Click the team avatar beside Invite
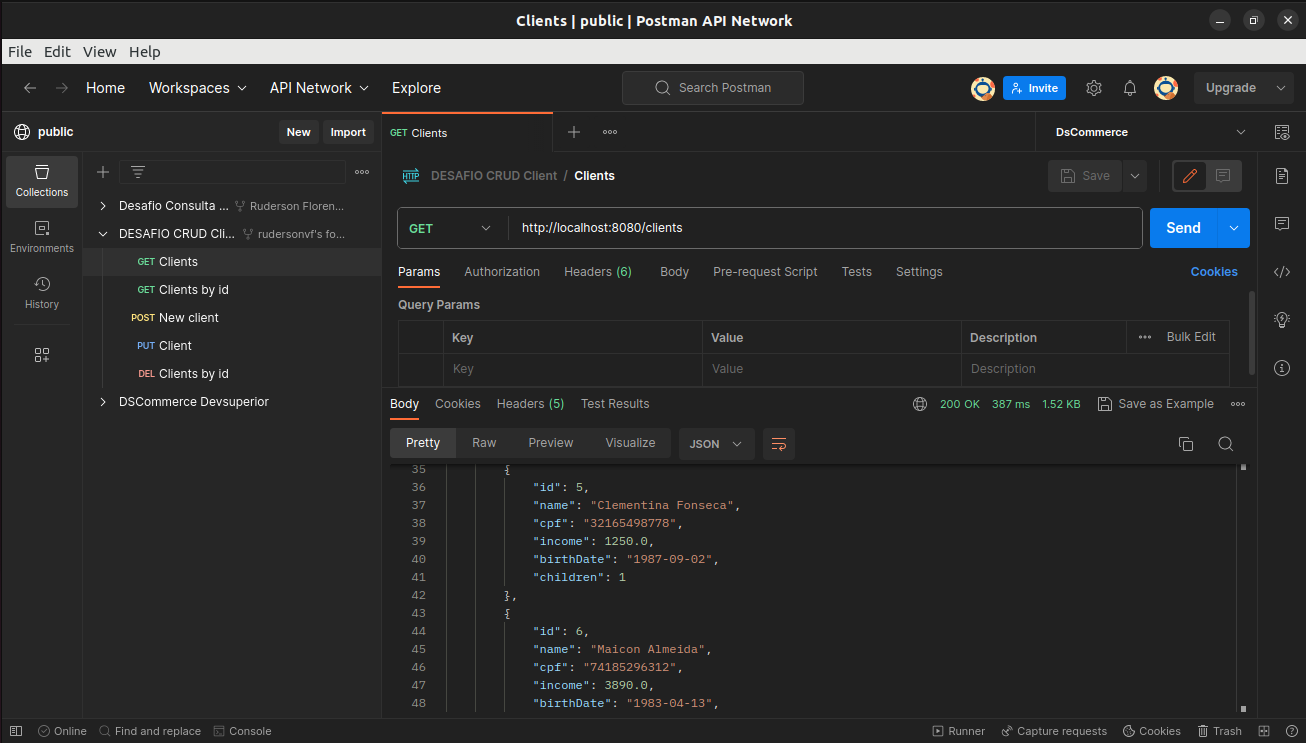Viewport: 1306px width, 743px height. click(x=983, y=88)
